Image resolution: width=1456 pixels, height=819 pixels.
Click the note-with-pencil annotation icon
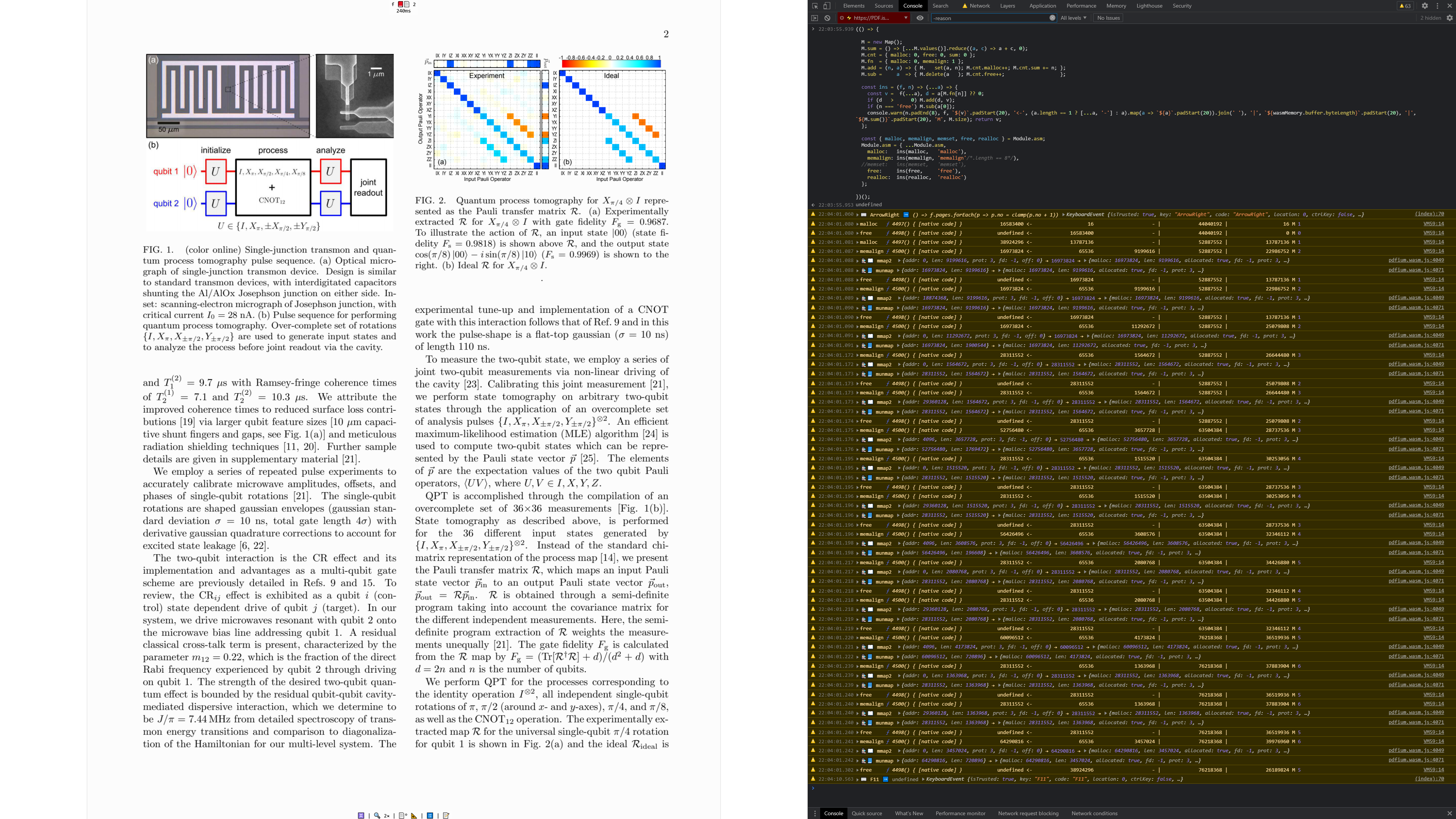pos(446,815)
